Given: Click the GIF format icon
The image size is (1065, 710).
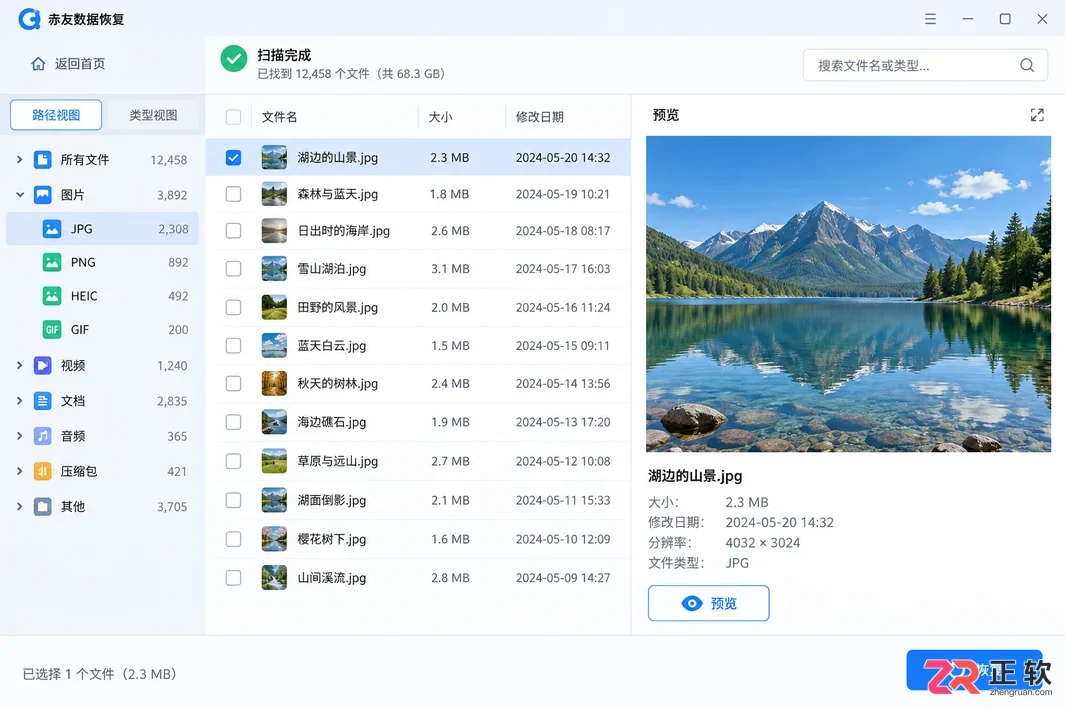Looking at the screenshot, I should [x=52, y=330].
